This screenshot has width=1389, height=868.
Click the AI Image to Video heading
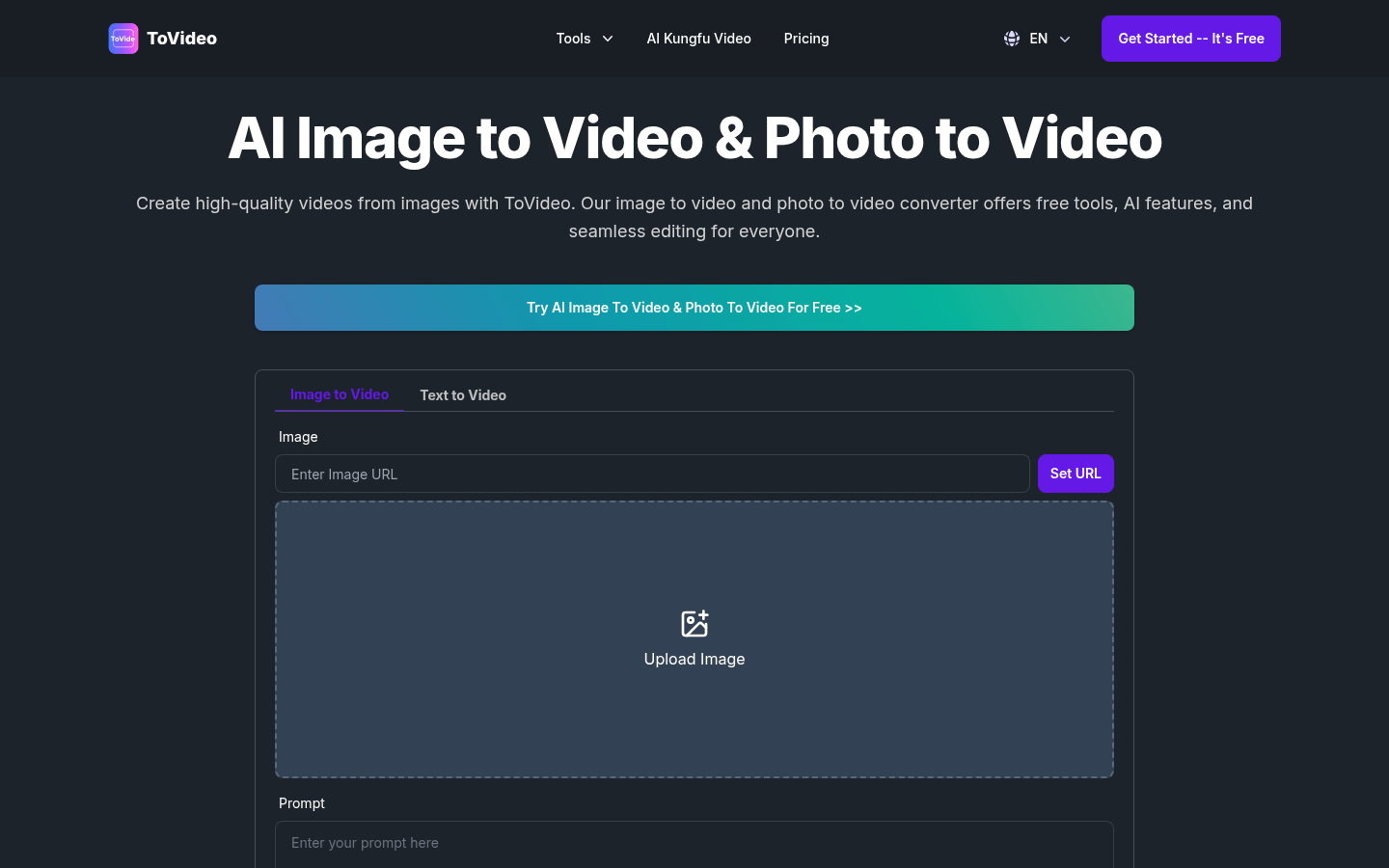(x=694, y=138)
